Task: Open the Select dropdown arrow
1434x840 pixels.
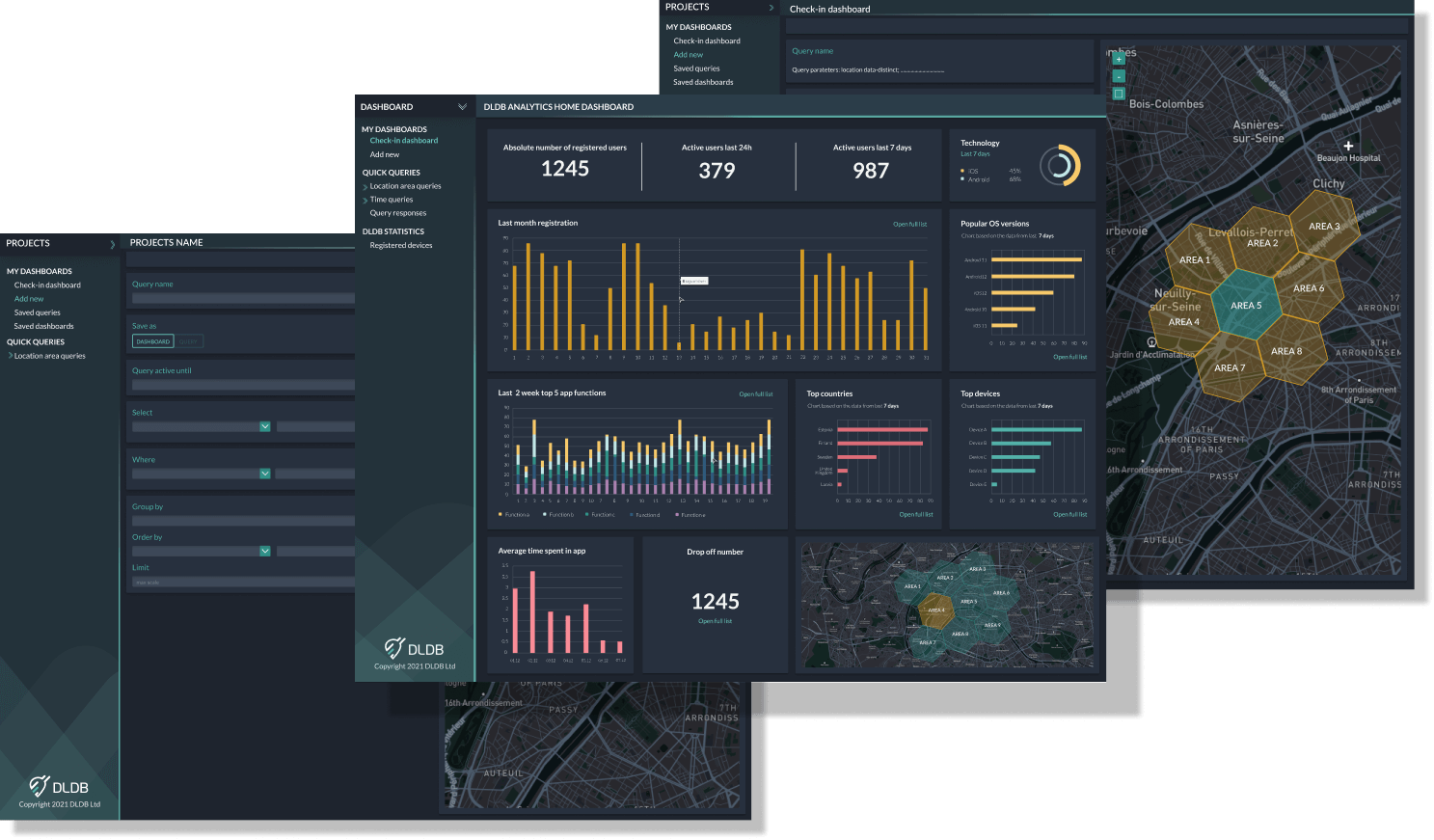Action: click(x=265, y=426)
